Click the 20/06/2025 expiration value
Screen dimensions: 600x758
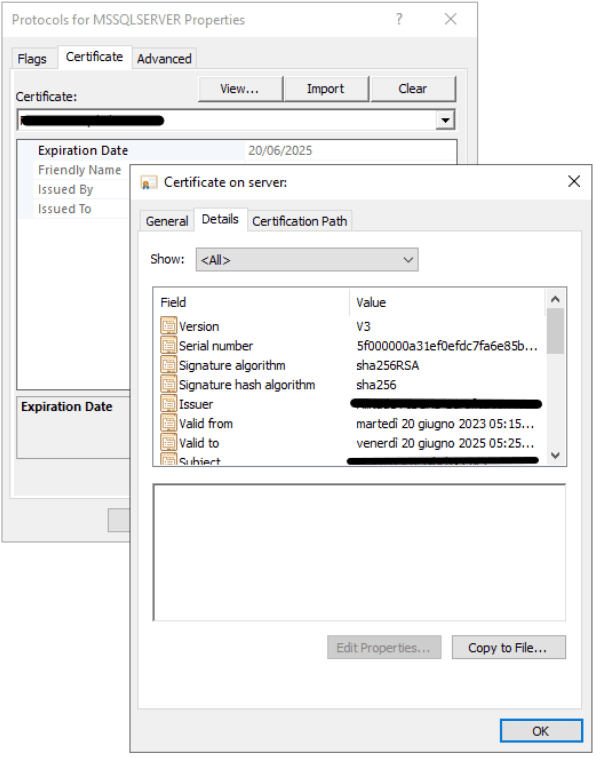[x=280, y=150]
